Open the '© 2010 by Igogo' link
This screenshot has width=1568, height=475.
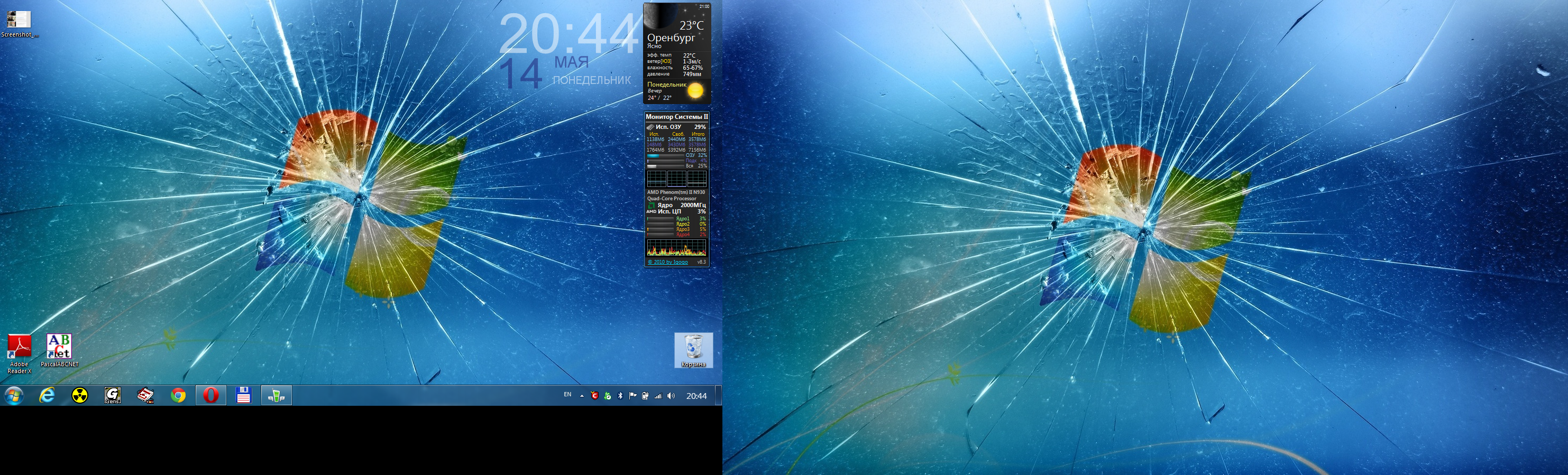click(x=668, y=262)
